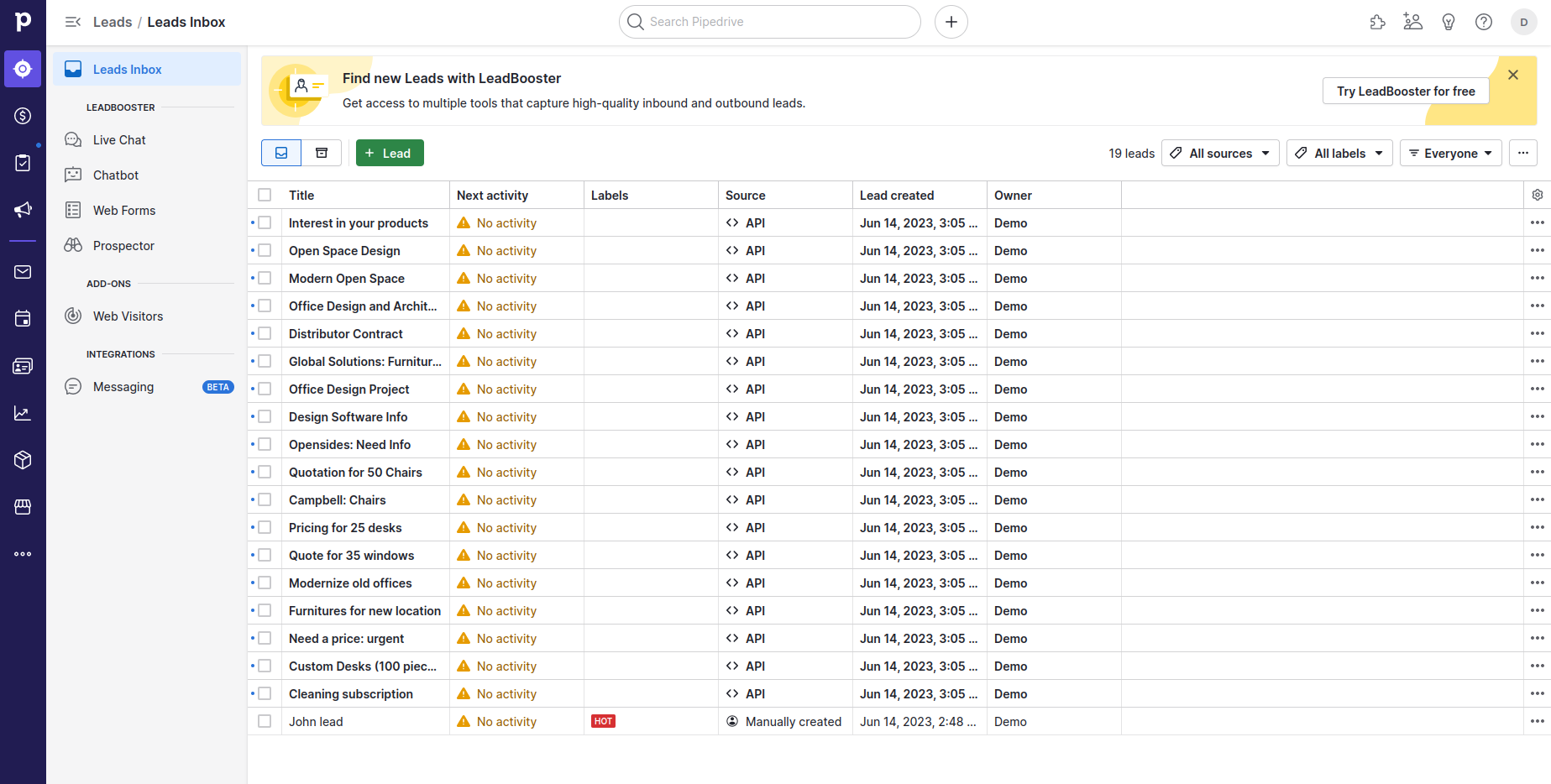Go to Web Forms menu item
The image size is (1551, 784).
[124, 211]
